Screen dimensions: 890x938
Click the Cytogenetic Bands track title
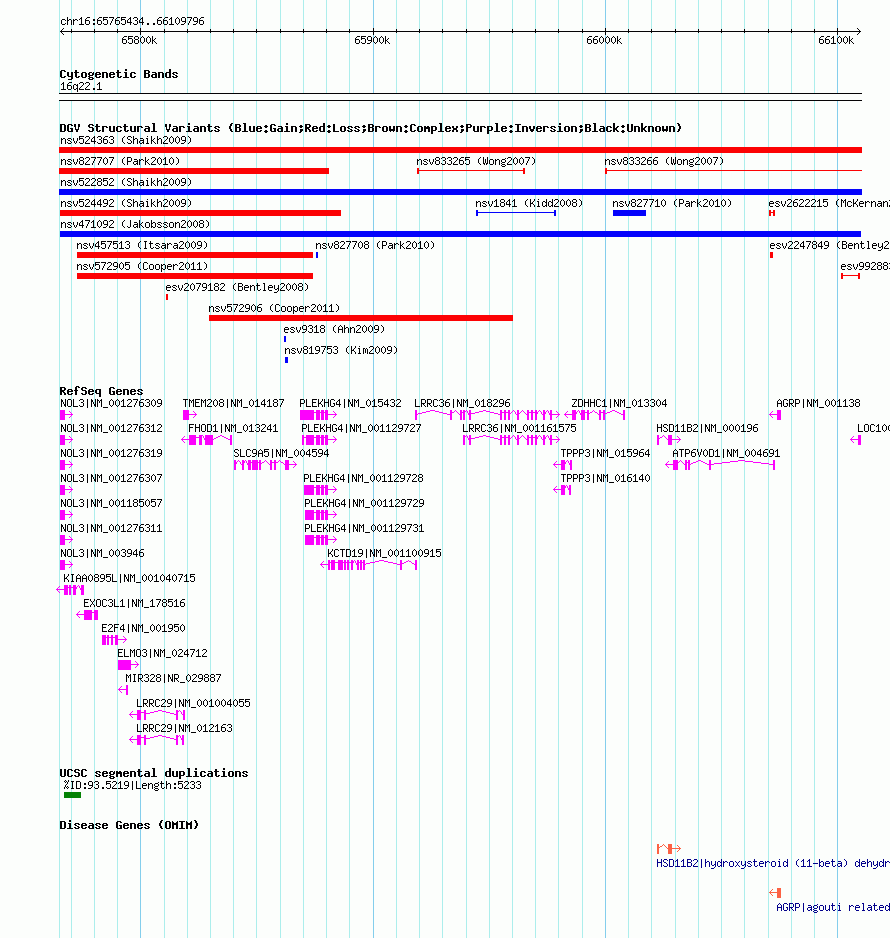pyautogui.click(x=118, y=74)
